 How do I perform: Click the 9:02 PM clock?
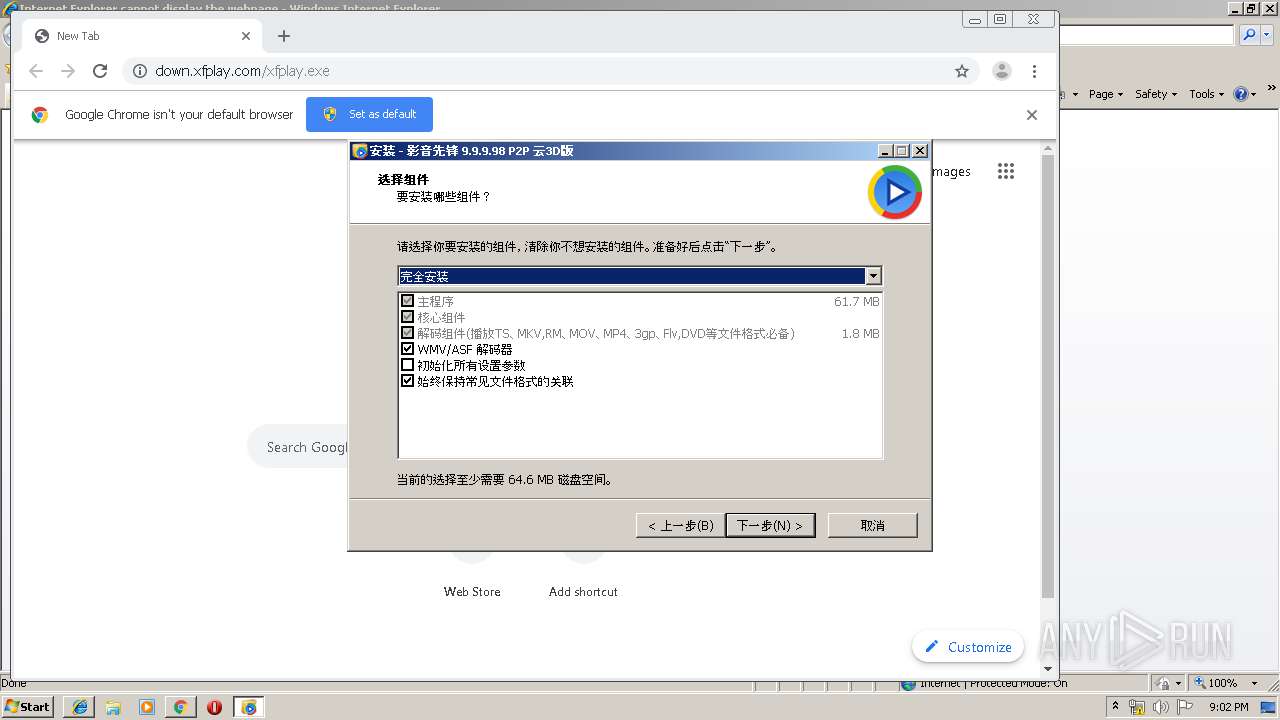coord(1229,707)
